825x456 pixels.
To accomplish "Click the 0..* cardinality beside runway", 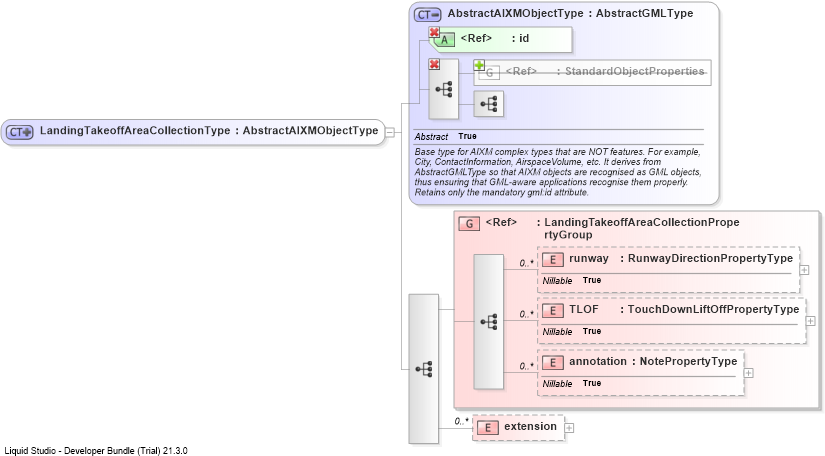I will 527,263.
